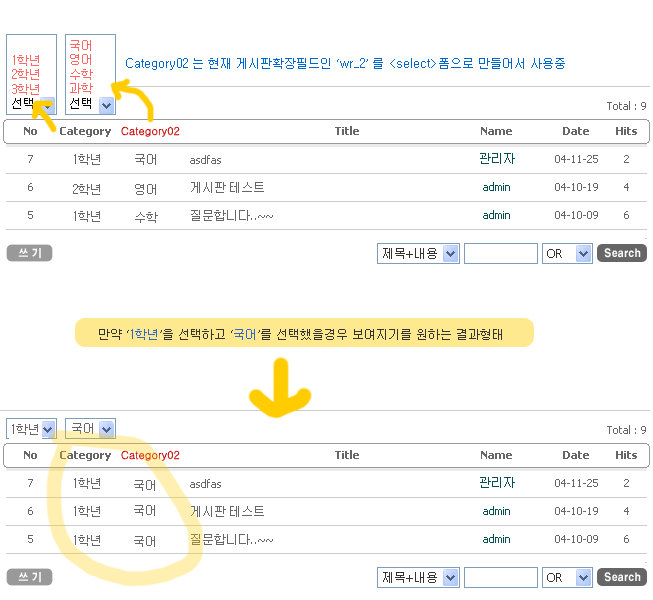The width and height of the screenshot is (653, 600).
Task: Click Hits header in top table
Action: coord(626,131)
